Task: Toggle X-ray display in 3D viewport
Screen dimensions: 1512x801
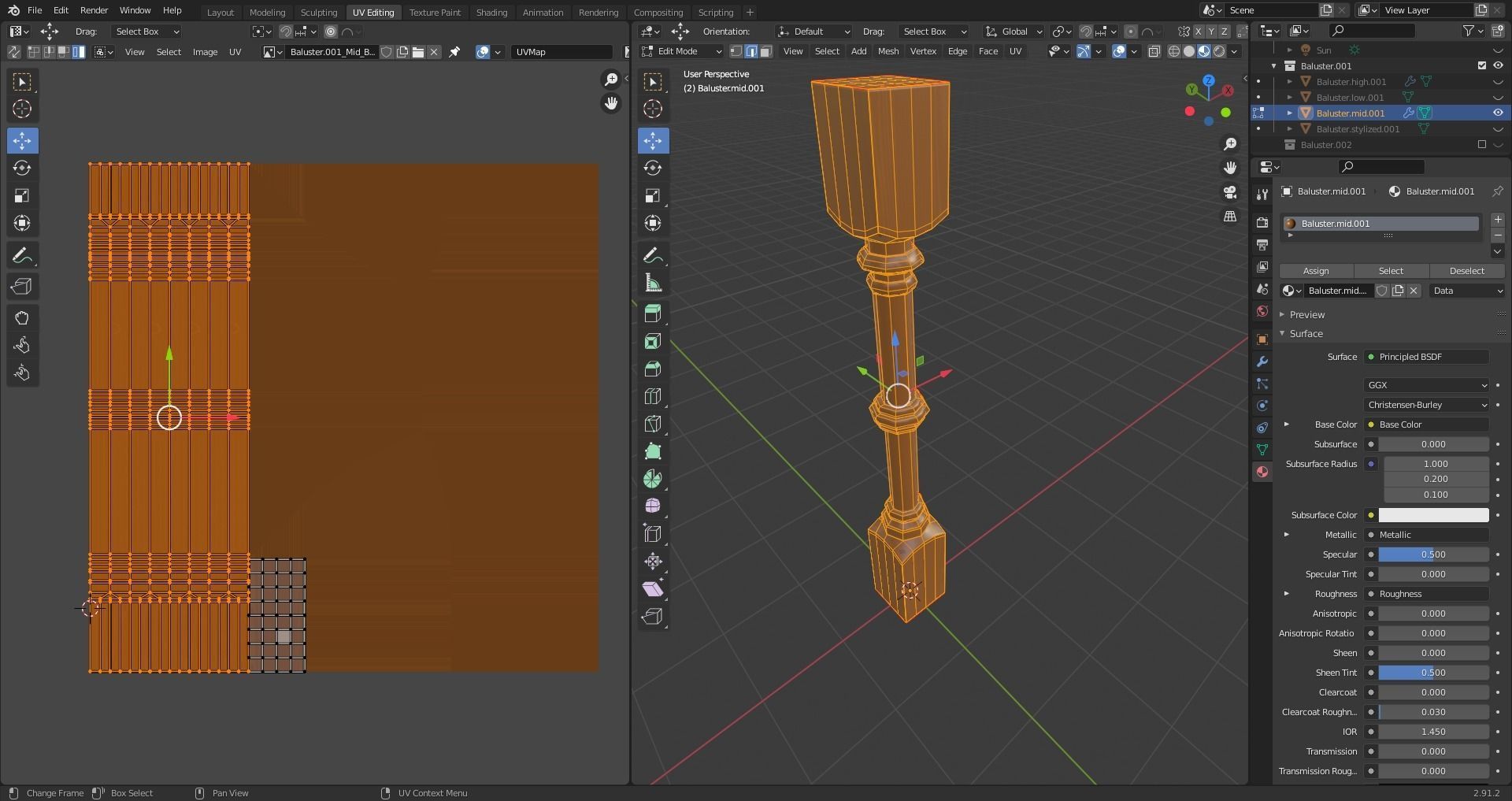Action: point(1154,51)
